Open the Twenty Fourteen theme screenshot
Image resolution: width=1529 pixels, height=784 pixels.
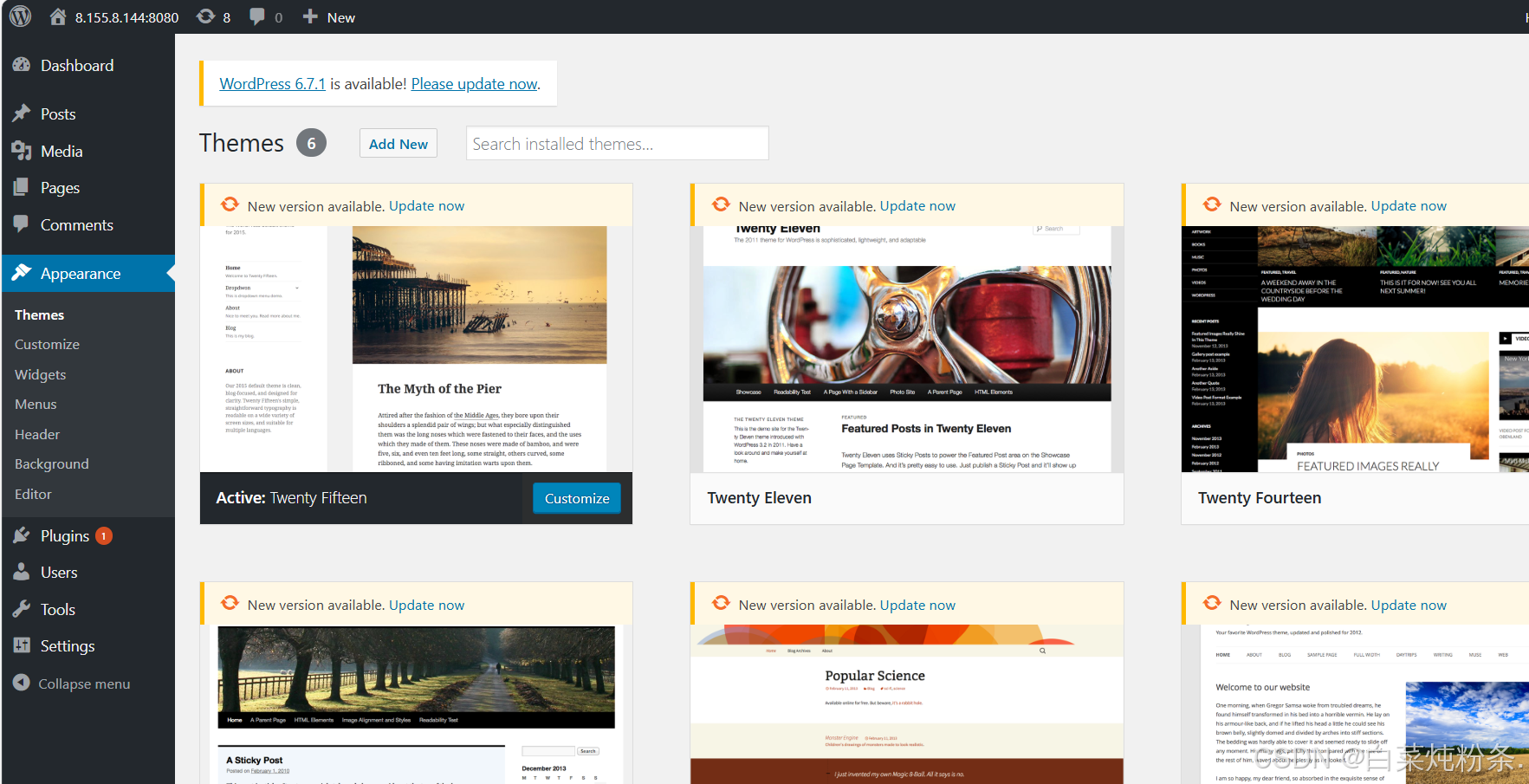coord(1355,349)
